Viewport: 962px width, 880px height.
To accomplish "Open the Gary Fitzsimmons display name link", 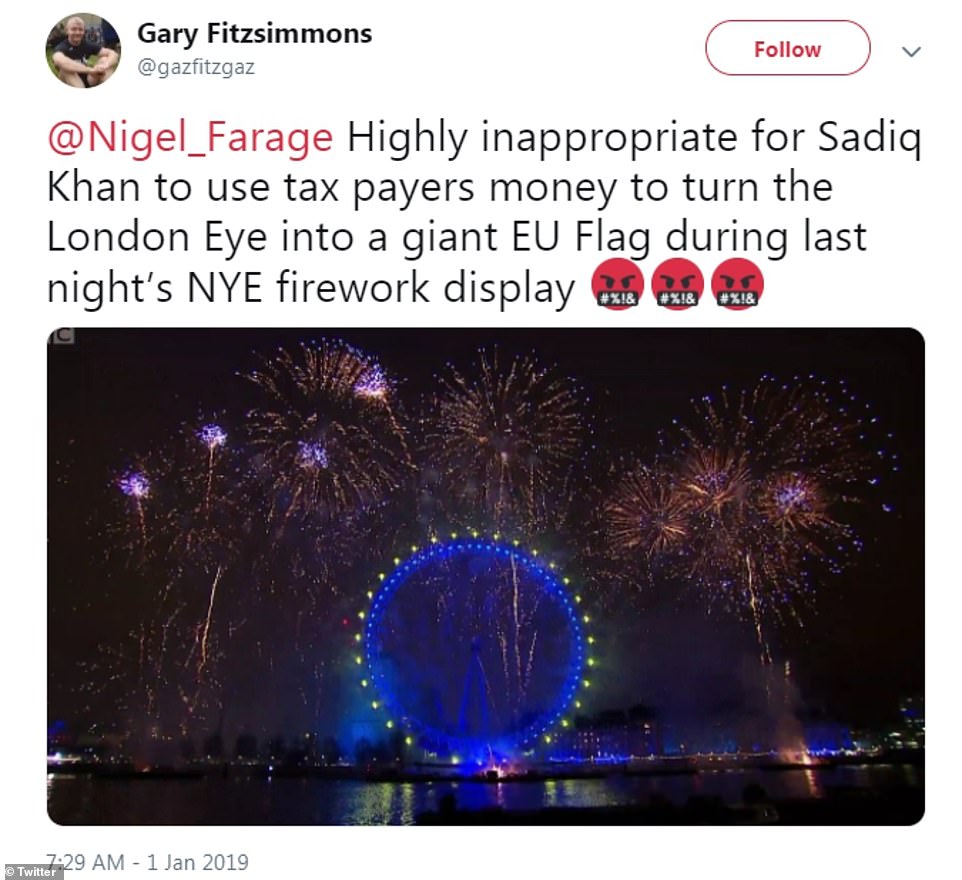I will tap(255, 33).
